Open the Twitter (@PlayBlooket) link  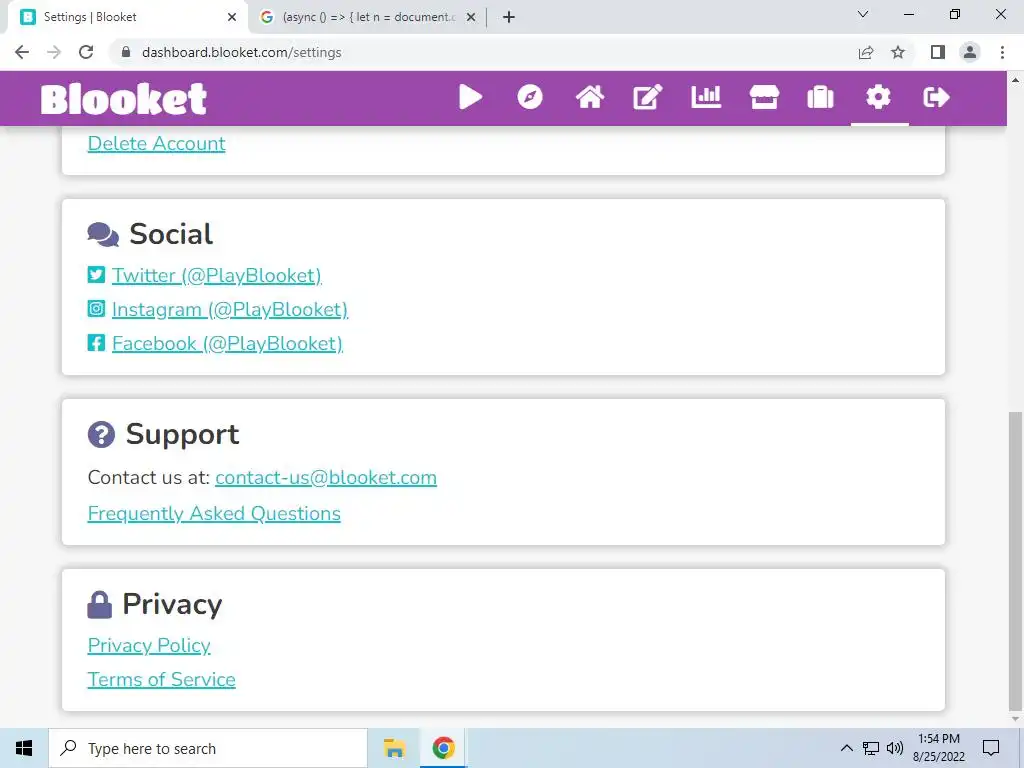(217, 276)
